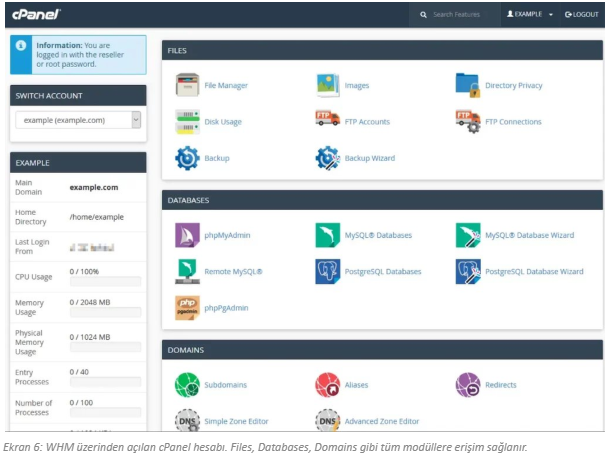Follow the Backup Wizard text link
Image resolution: width=612 pixels, height=470 pixels.
point(370,158)
